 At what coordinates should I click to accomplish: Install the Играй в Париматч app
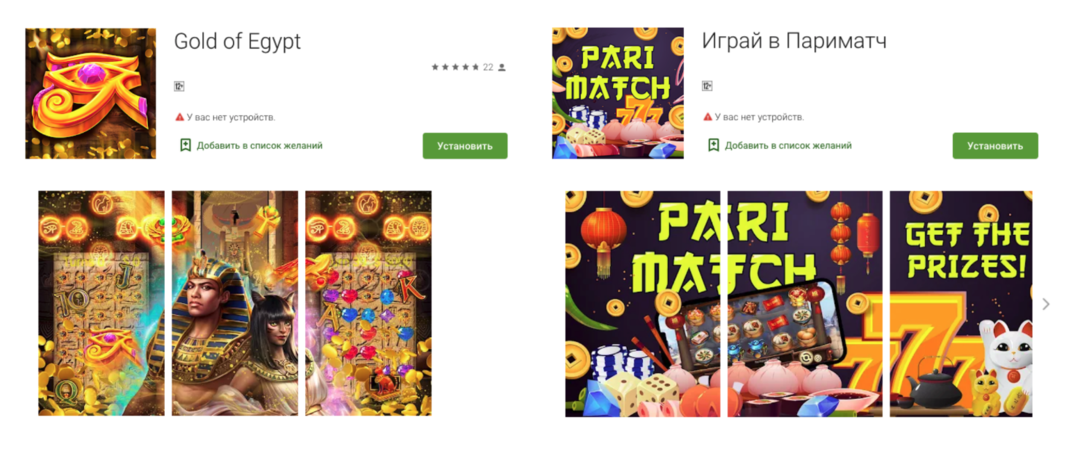995,146
